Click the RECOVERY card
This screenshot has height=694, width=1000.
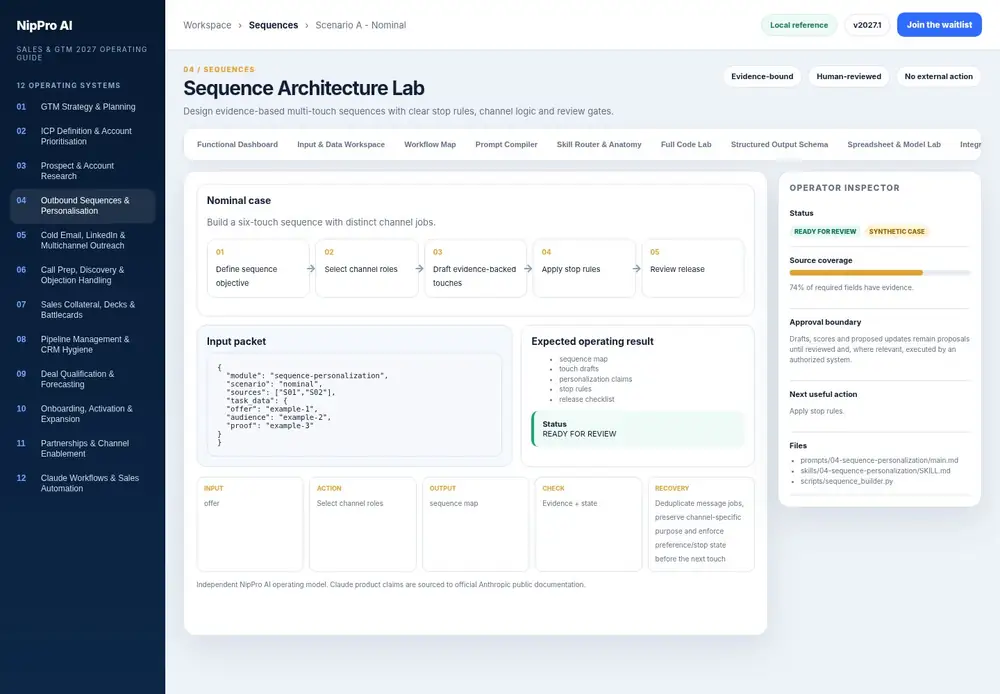tap(702, 524)
